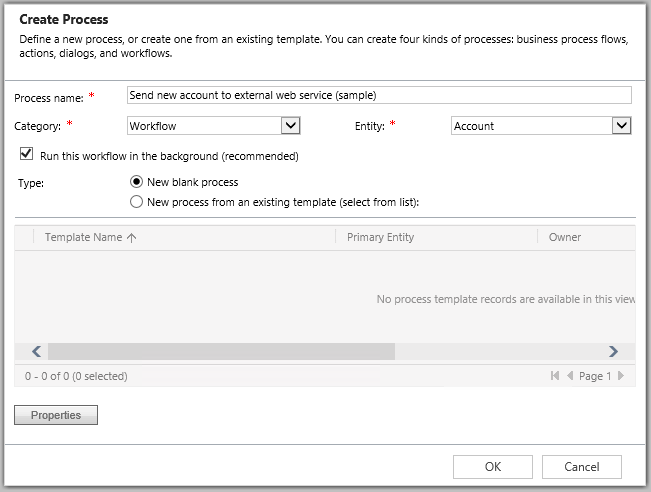Click the selection column header left of Template Name
Image resolution: width=651 pixels, height=492 pixels.
pyautogui.click(x=25, y=238)
